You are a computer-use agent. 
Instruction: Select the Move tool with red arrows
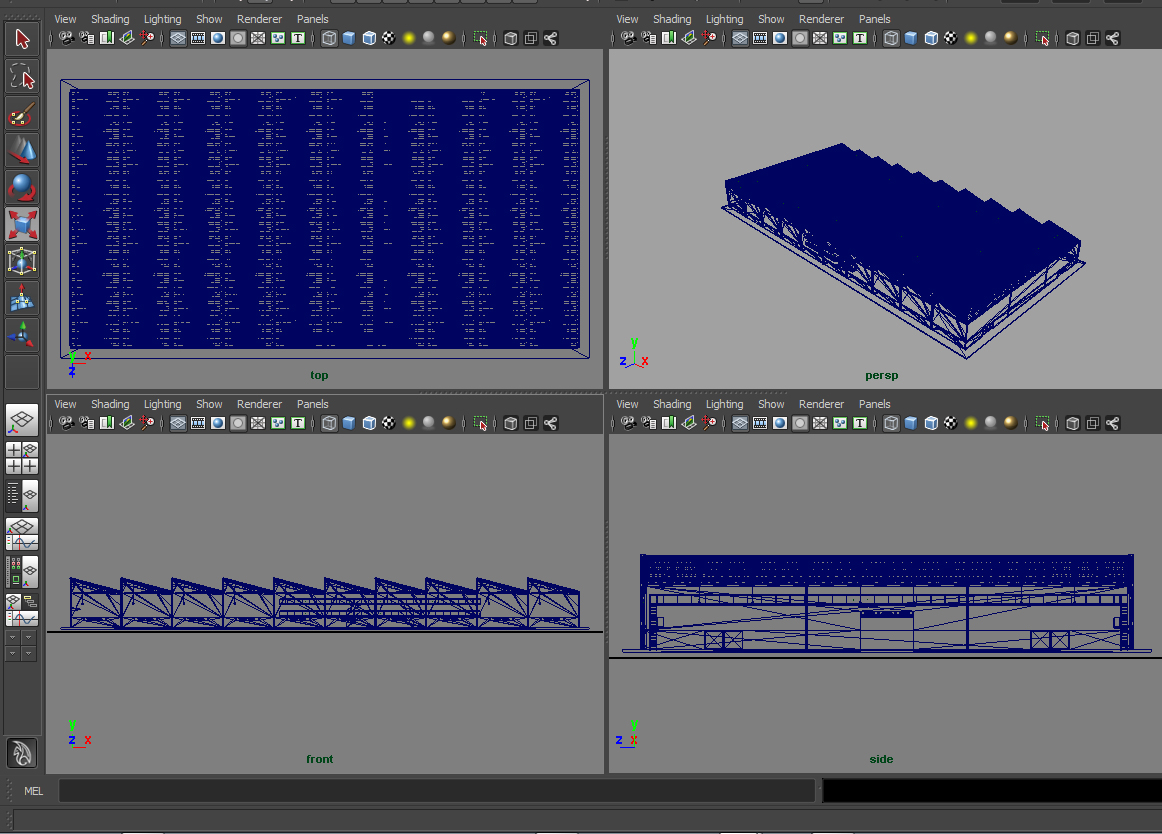coord(22,150)
